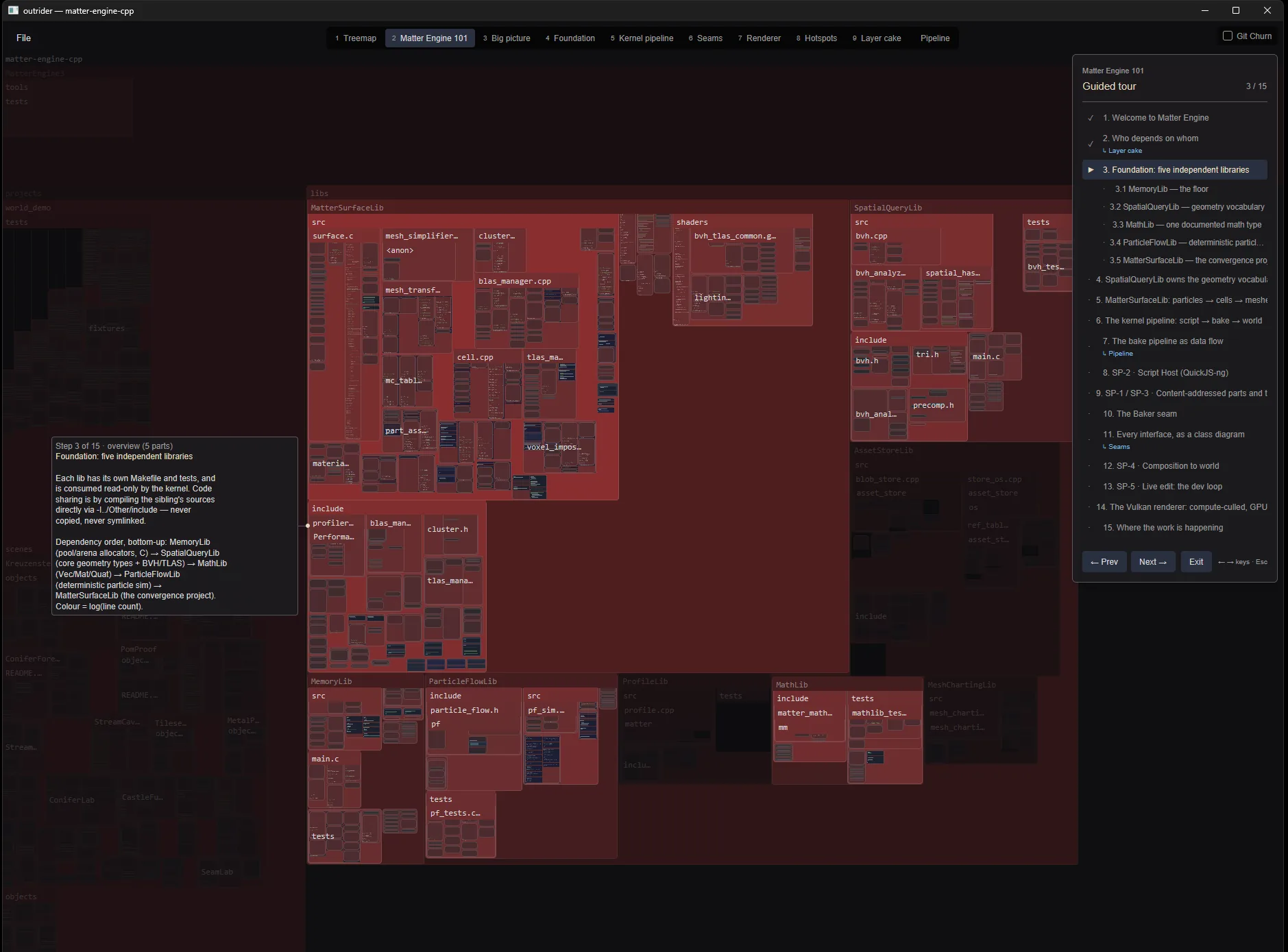Jump to tour step 1 Welcome to Matter Engine
This screenshot has width=1288, height=952.
(x=1175, y=118)
